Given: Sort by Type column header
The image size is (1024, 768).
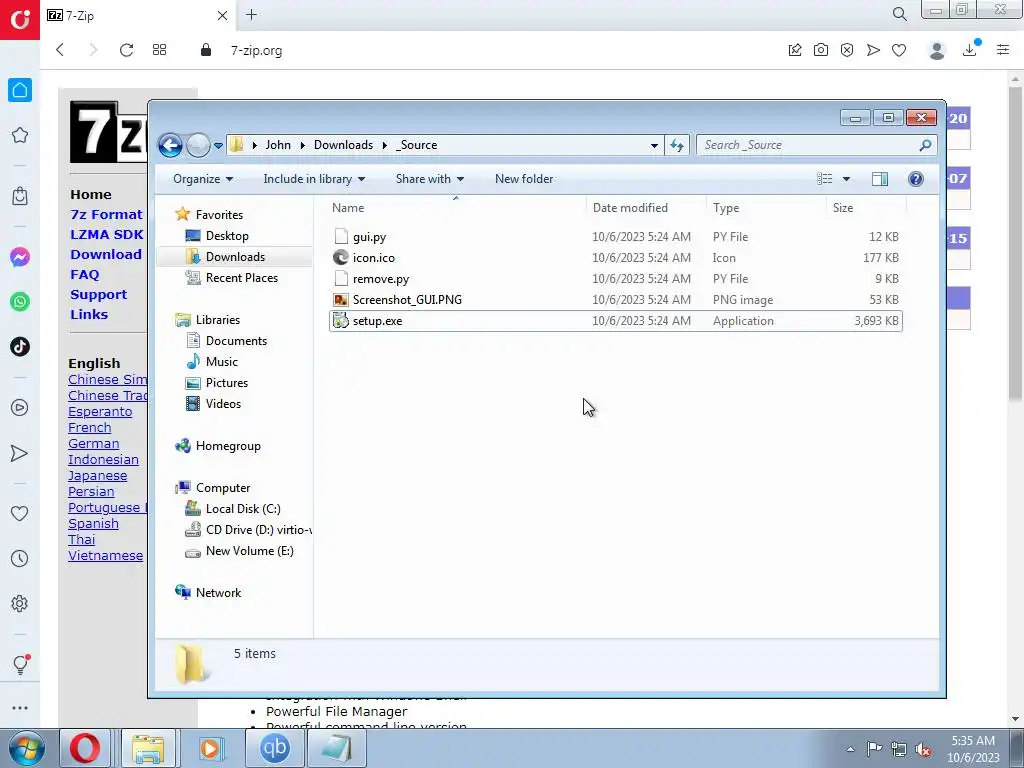Looking at the screenshot, I should click(x=766, y=208).
